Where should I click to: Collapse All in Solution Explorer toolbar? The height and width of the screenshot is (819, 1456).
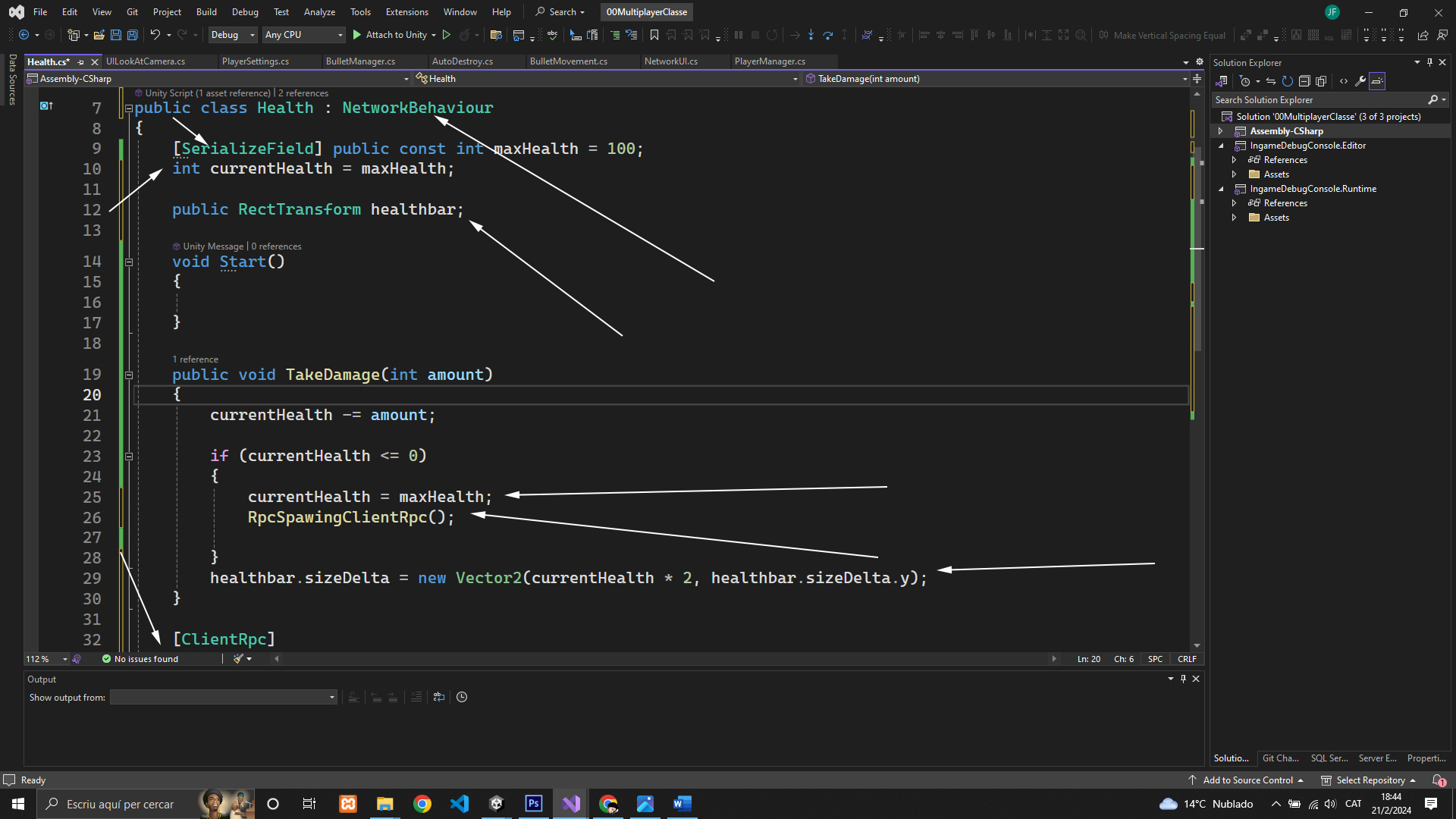tap(1304, 81)
